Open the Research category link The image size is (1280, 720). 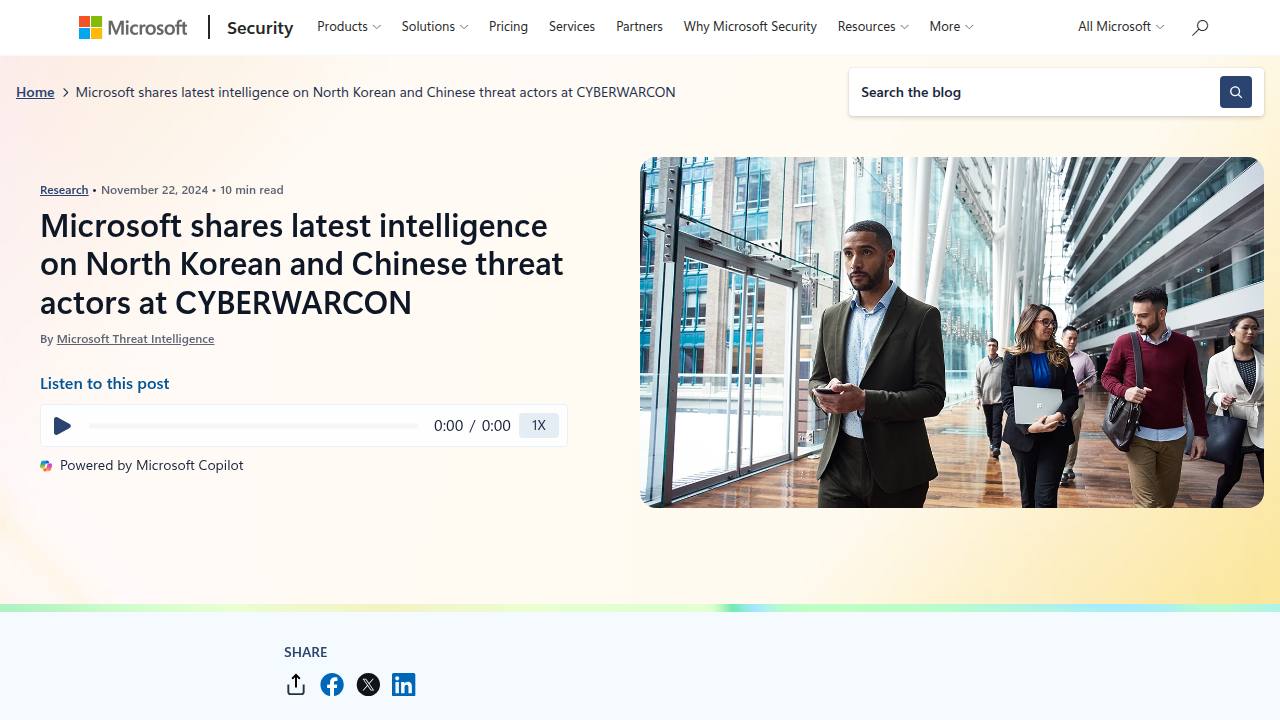[64, 190]
